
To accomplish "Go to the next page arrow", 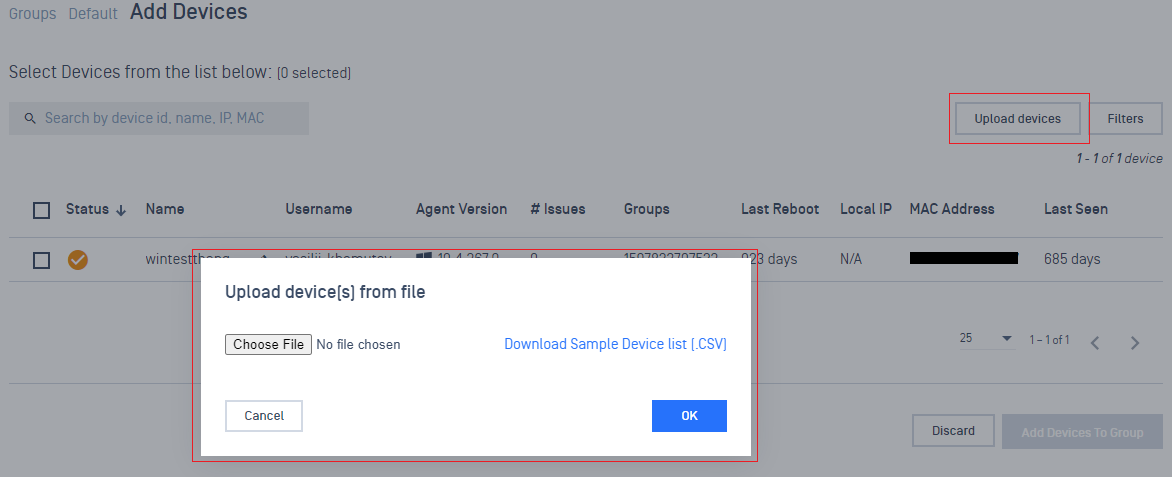I will tap(1135, 342).
